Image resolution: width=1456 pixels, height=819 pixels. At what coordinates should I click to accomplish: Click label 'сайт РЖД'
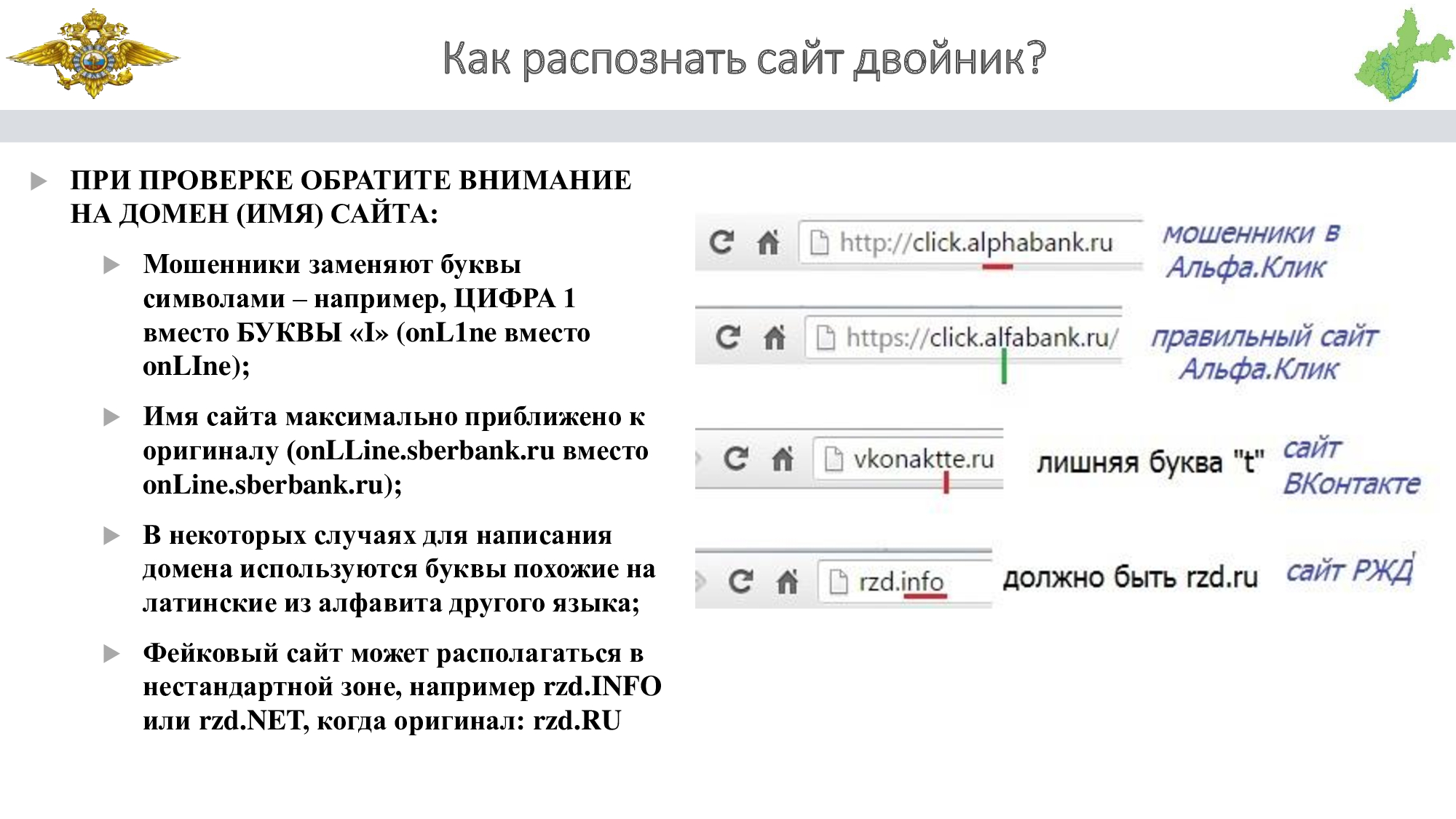pyautogui.click(x=1351, y=570)
